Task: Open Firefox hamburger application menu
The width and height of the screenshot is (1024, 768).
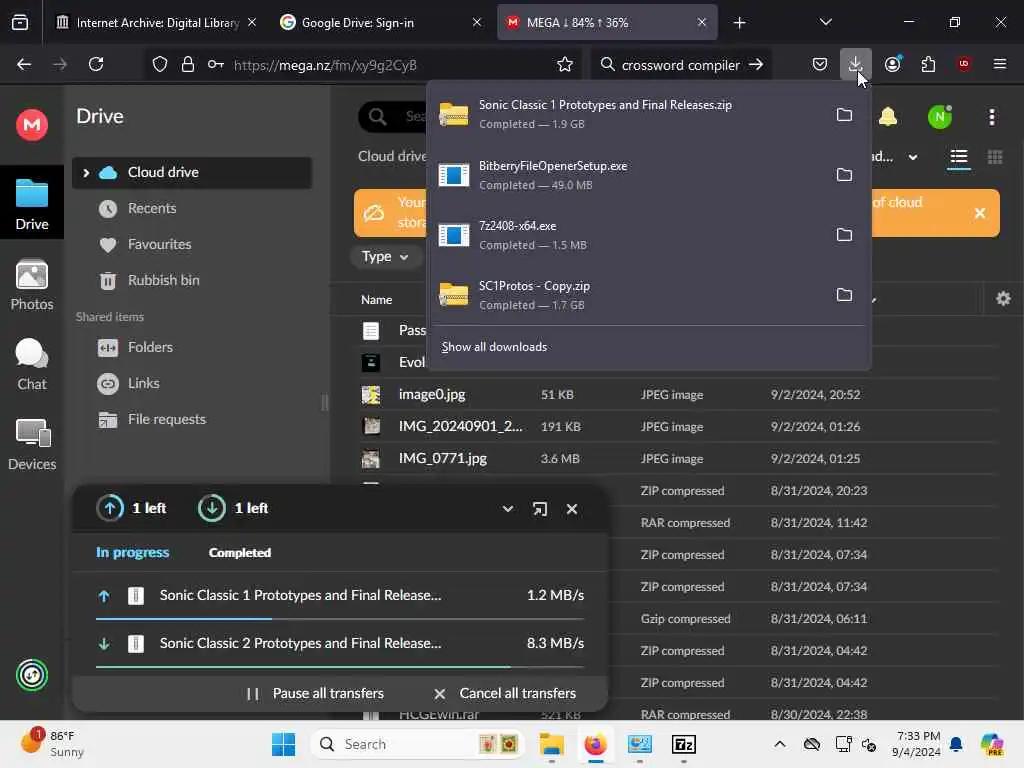Action: 1000,64
